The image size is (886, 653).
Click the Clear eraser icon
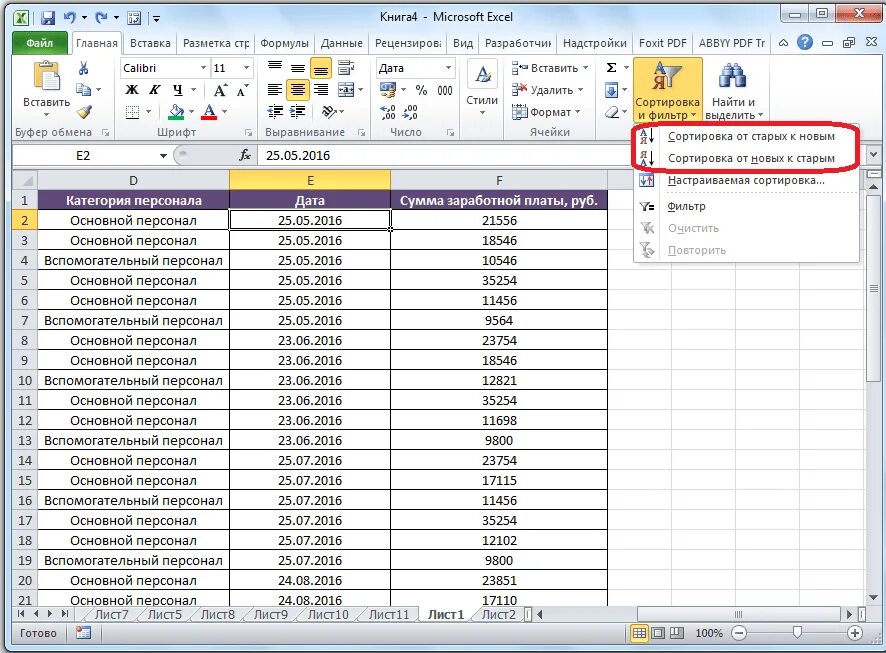[x=611, y=112]
